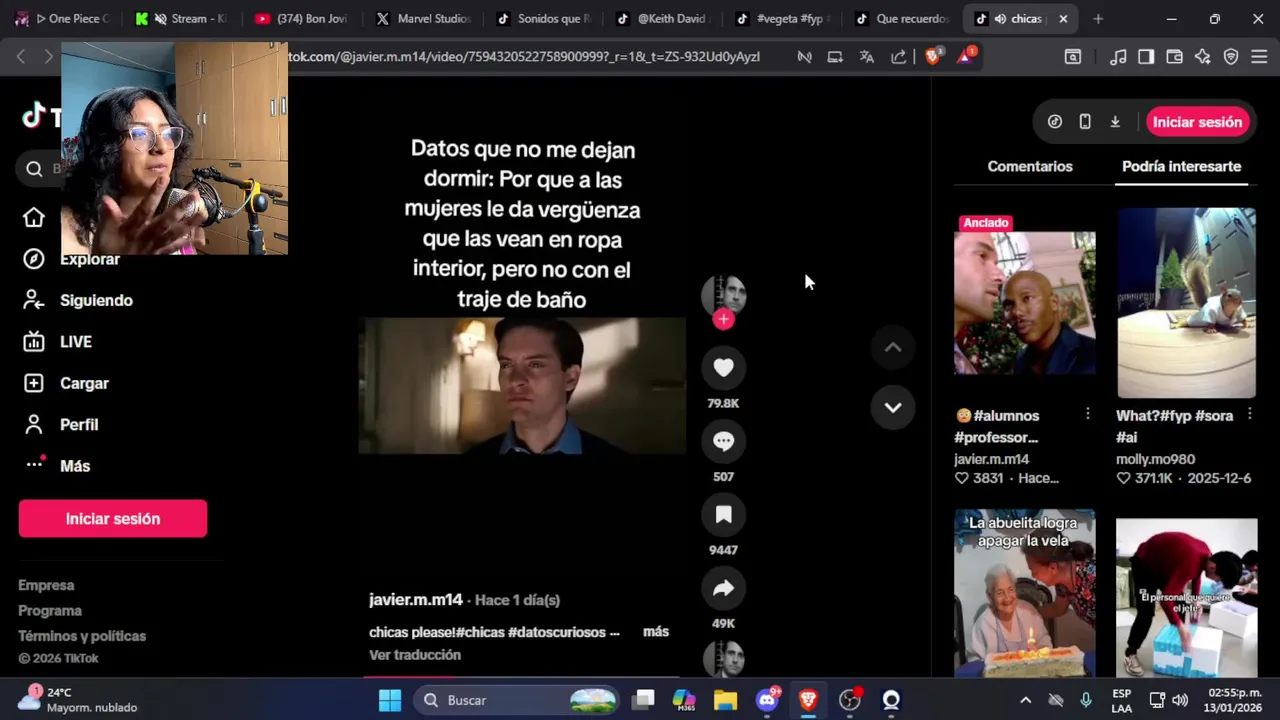Screen dimensions: 1280x720
Task: Click the translate page icon
Action: coord(867,57)
